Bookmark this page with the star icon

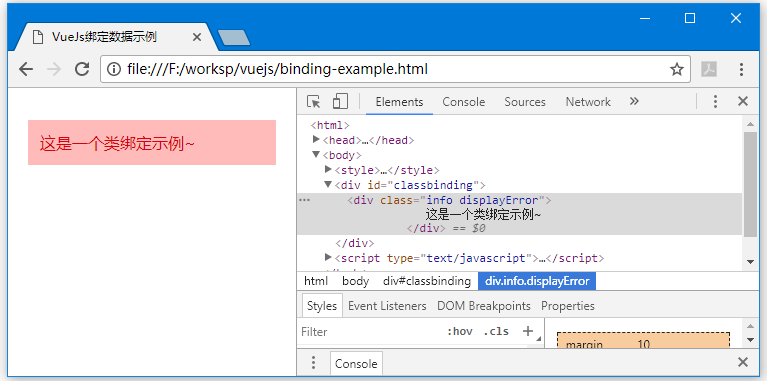point(677,69)
